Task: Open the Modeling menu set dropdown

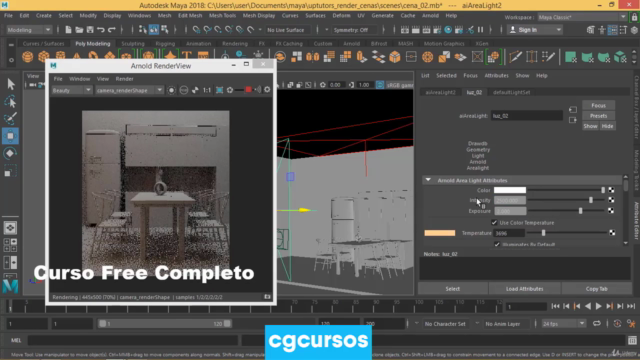Action: coord(29,30)
